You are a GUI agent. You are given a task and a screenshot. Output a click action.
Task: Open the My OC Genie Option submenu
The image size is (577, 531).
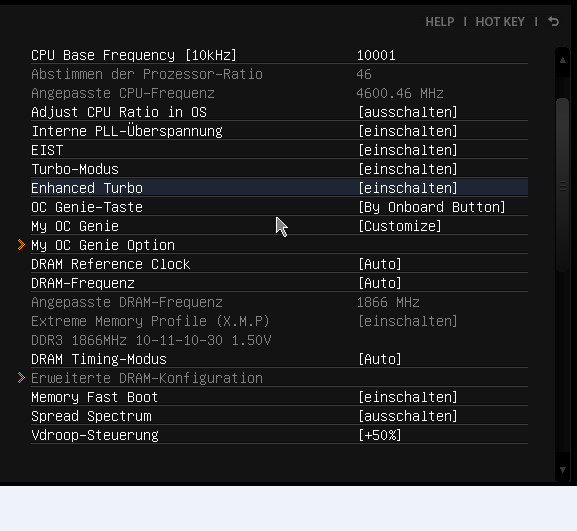pyautogui.click(x=103, y=245)
